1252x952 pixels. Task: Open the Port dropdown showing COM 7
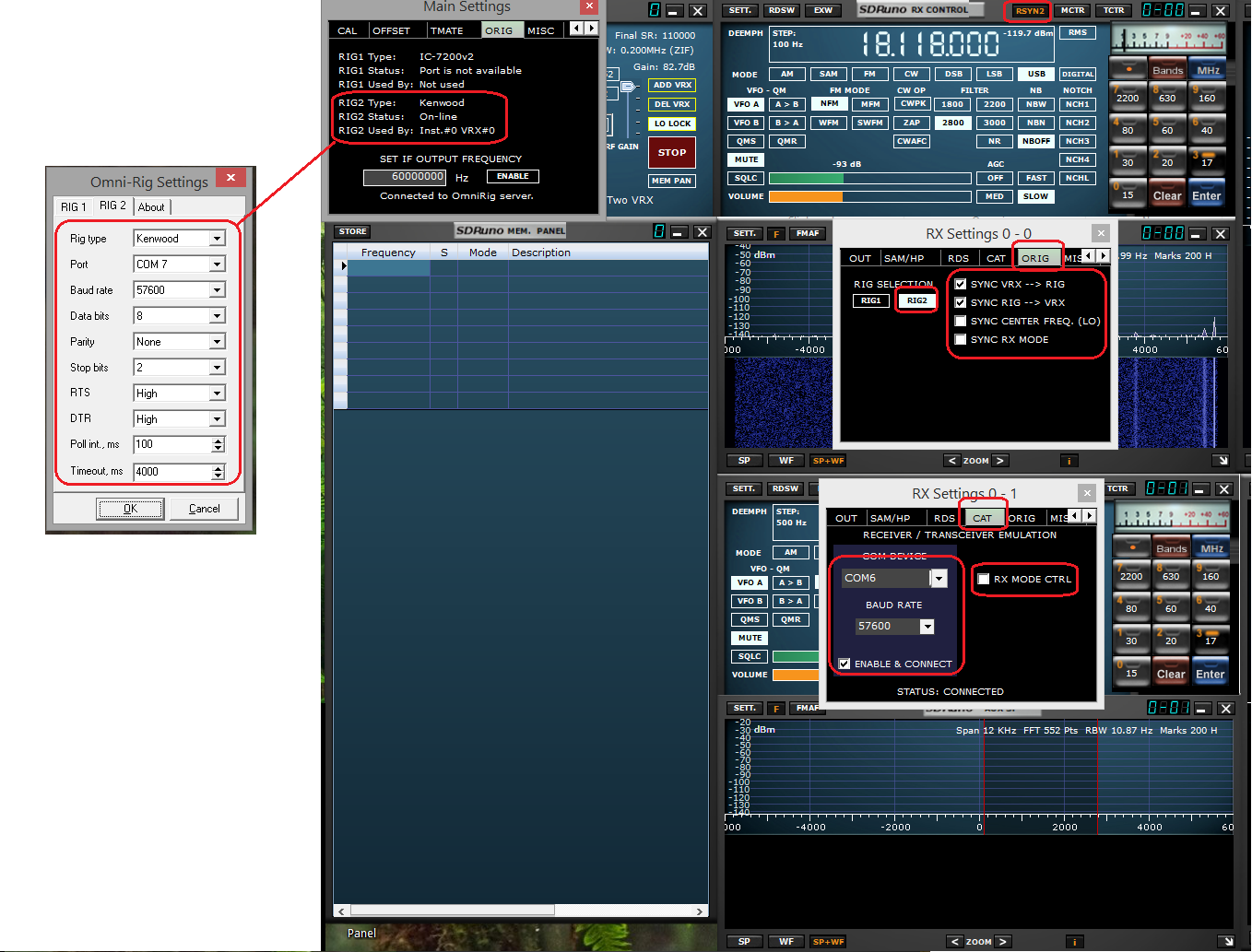pyautogui.click(x=218, y=264)
